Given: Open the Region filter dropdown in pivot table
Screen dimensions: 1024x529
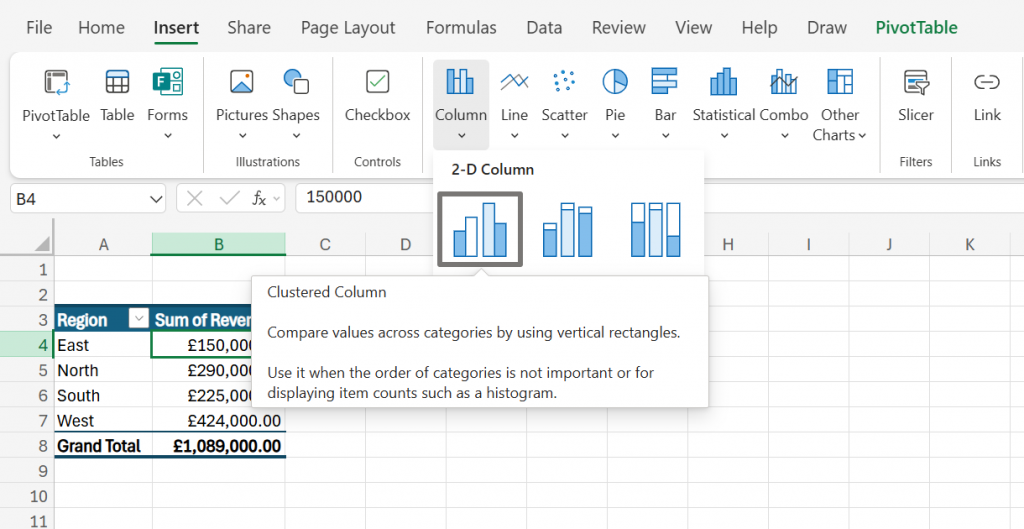Looking at the screenshot, I should click(x=139, y=320).
